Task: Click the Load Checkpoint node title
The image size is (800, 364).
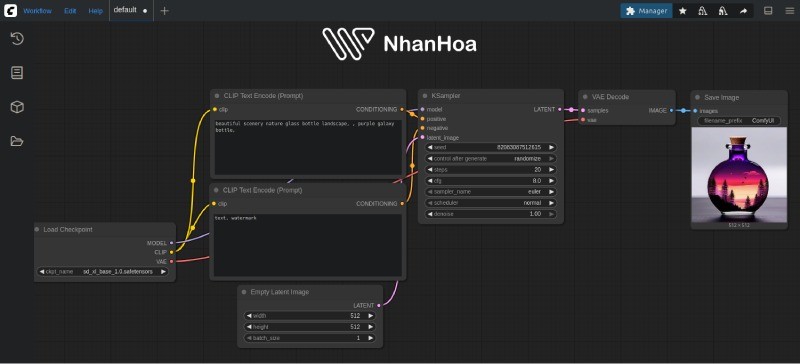Action: point(68,230)
